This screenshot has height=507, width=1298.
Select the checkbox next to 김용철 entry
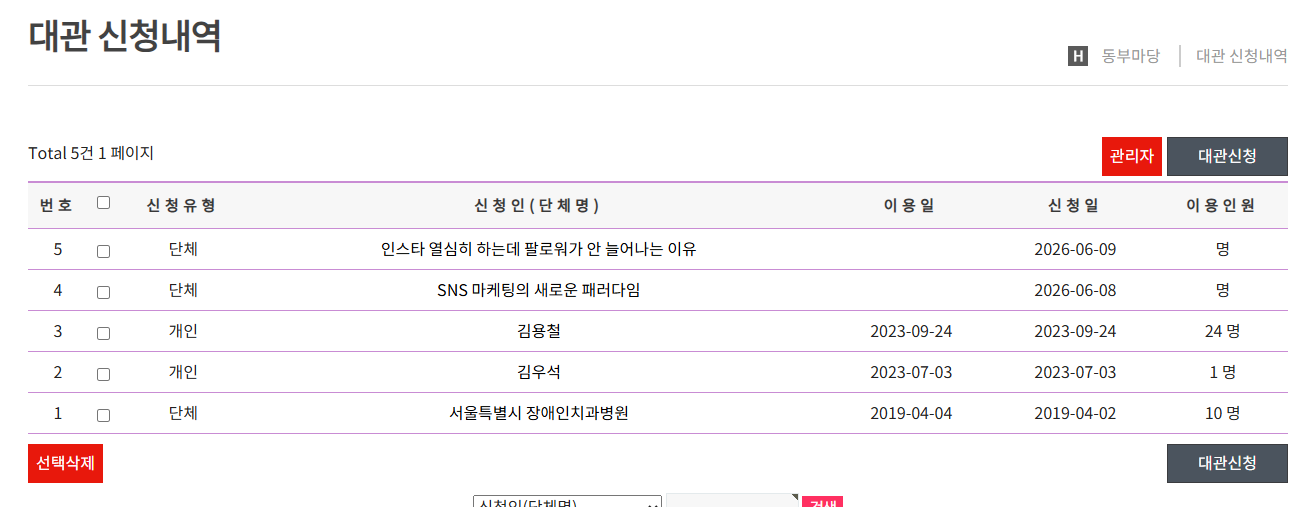(103, 334)
